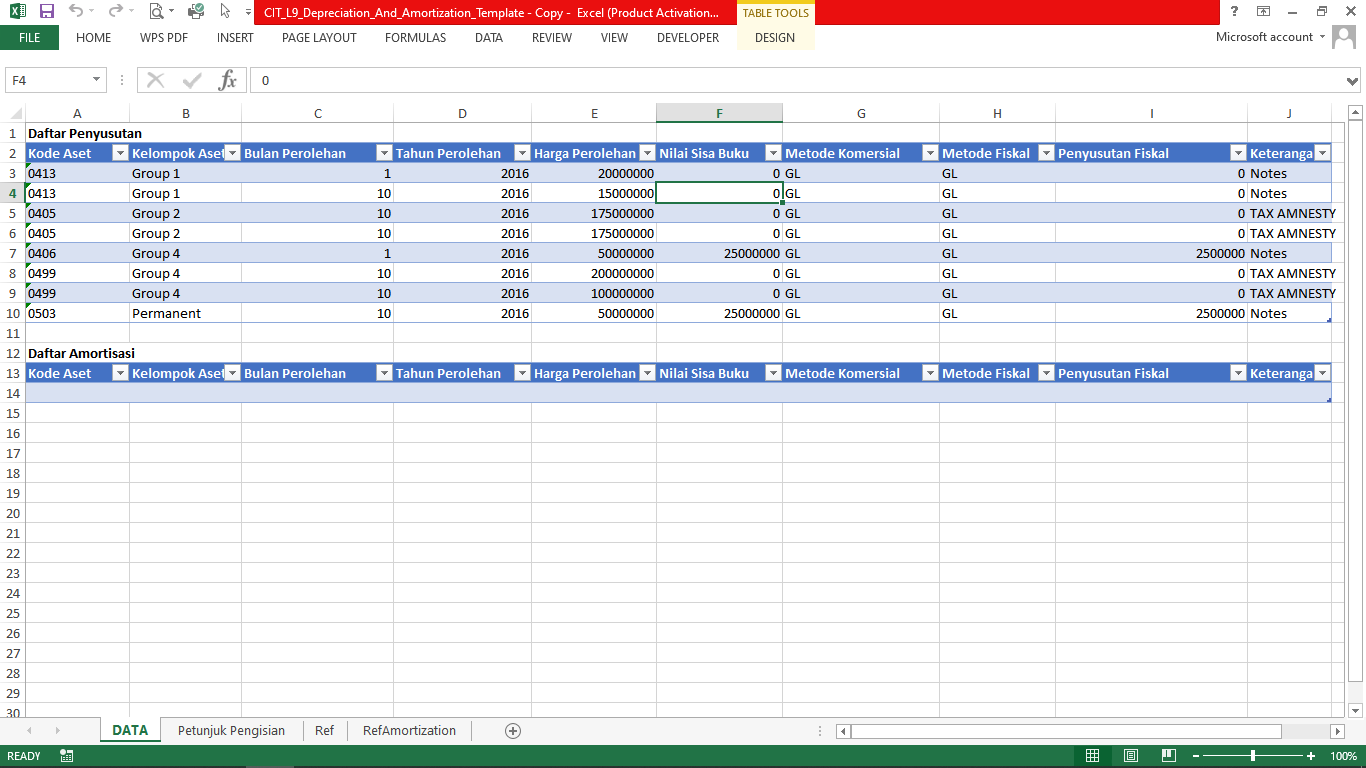The image size is (1366, 768).
Task: Click the Insert Function fx icon
Action: [x=228, y=80]
